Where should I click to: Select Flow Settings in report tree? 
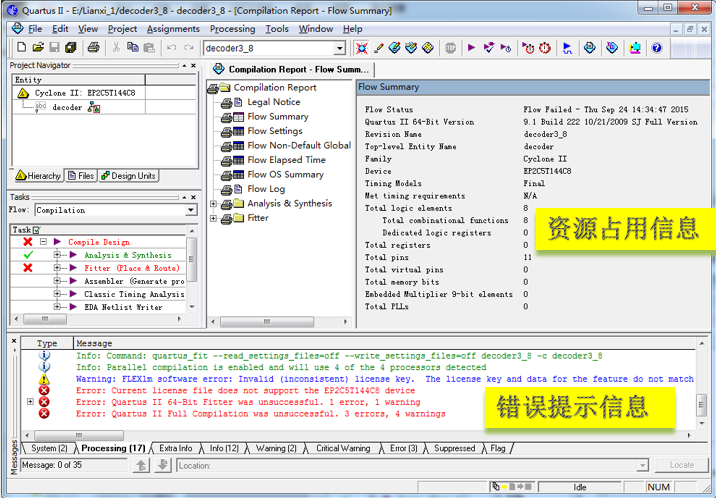click(x=275, y=131)
